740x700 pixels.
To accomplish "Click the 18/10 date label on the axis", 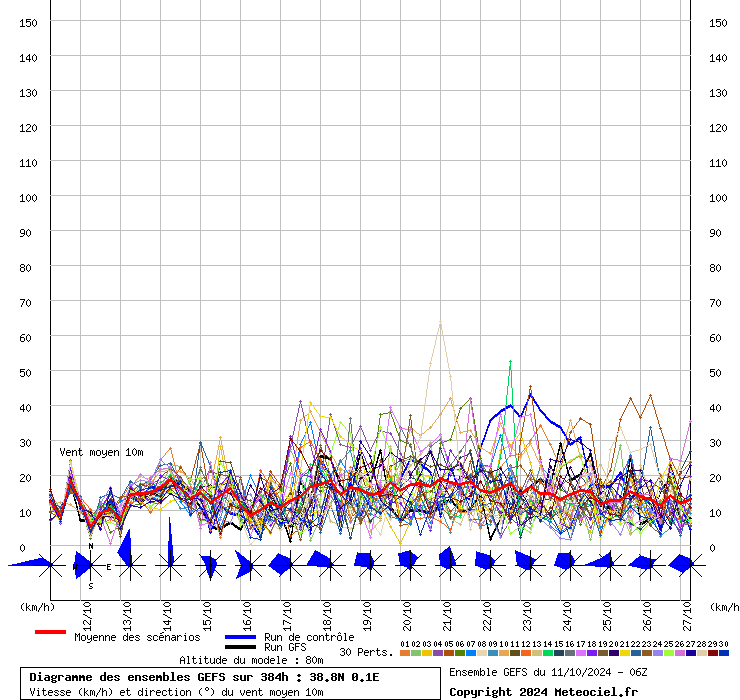I will click(x=327, y=612).
